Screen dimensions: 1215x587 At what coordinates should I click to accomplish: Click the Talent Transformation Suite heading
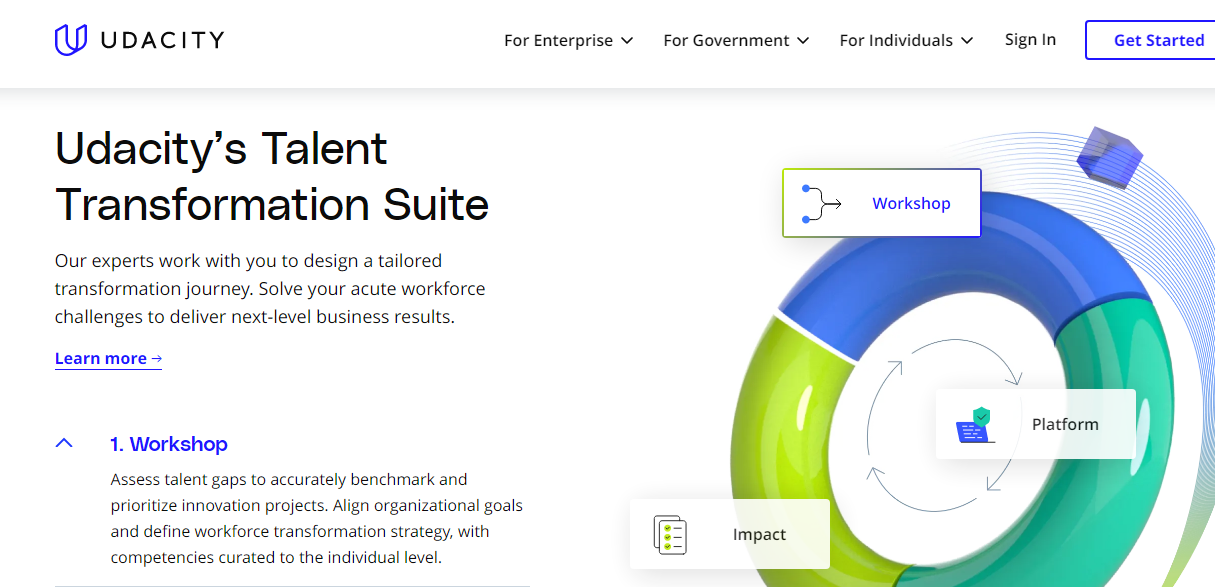point(272,177)
